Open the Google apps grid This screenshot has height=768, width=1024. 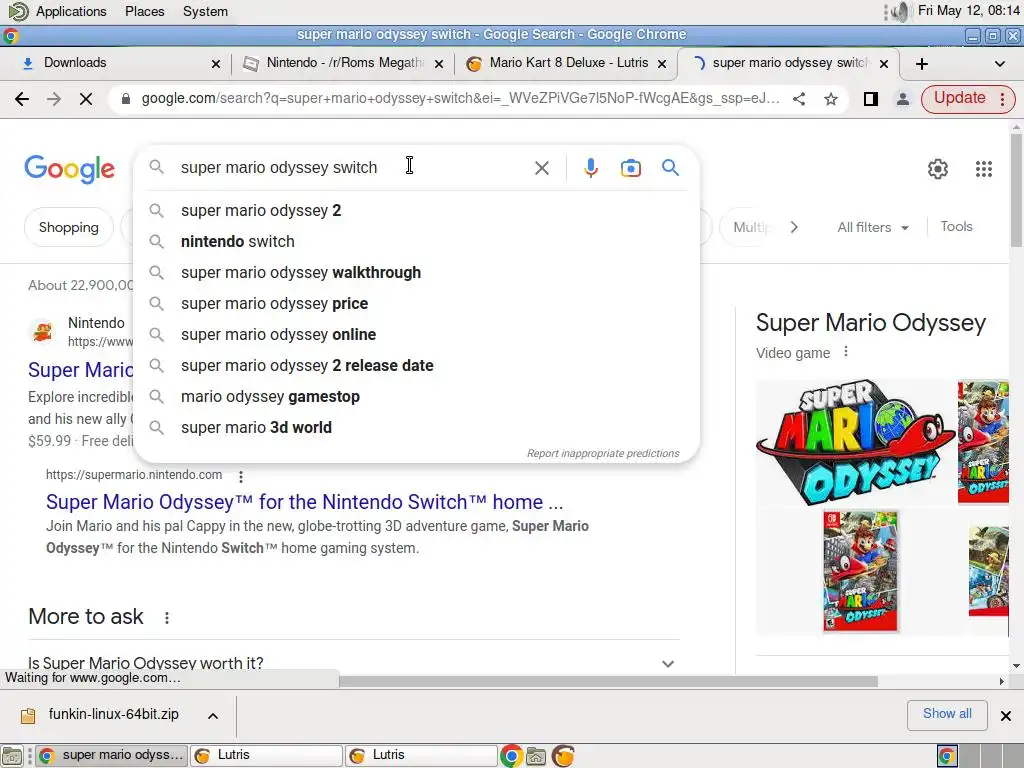tap(984, 168)
